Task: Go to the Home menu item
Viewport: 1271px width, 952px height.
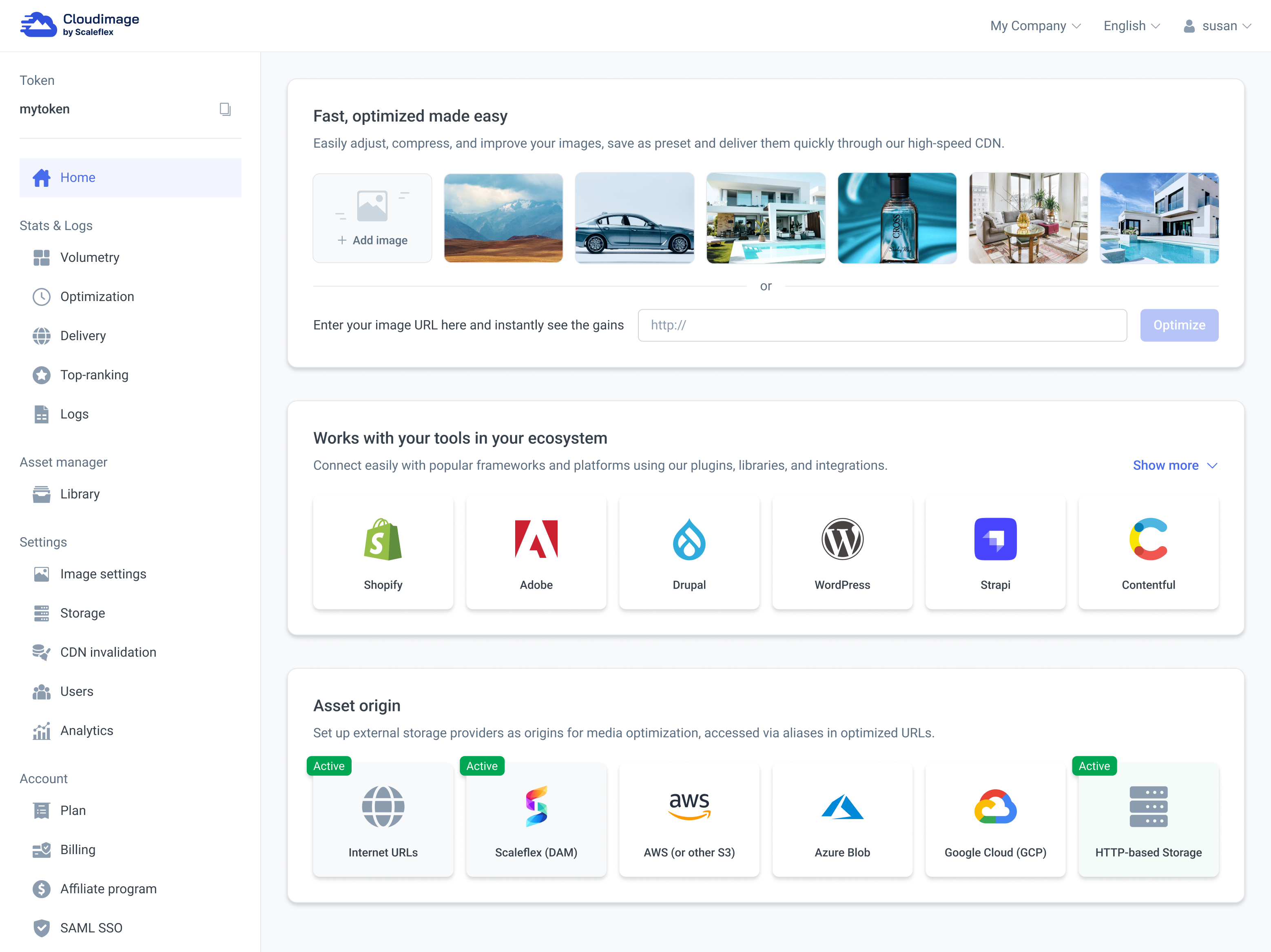Action: 131,177
